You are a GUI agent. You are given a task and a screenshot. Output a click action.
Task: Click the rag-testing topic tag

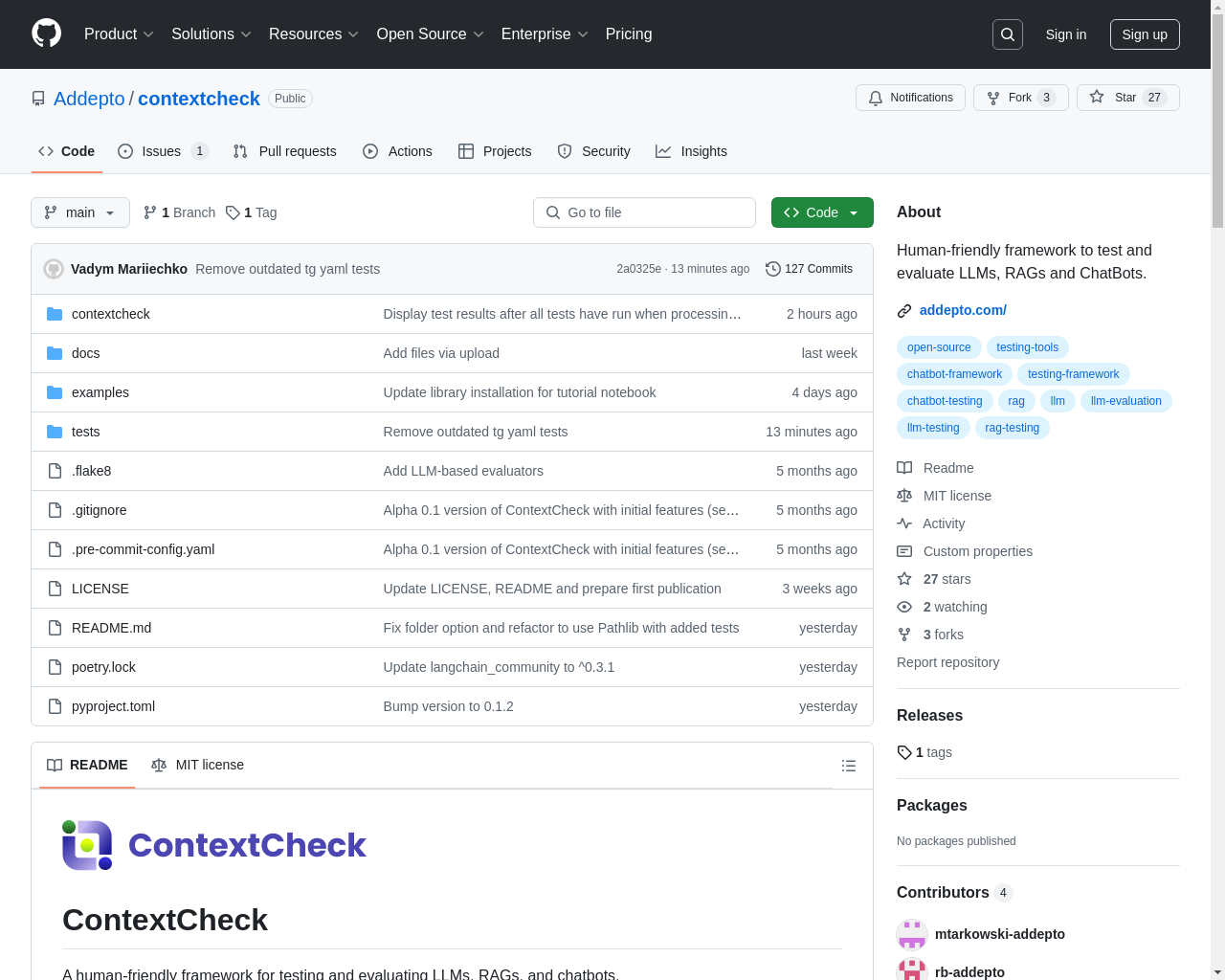[1013, 428]
